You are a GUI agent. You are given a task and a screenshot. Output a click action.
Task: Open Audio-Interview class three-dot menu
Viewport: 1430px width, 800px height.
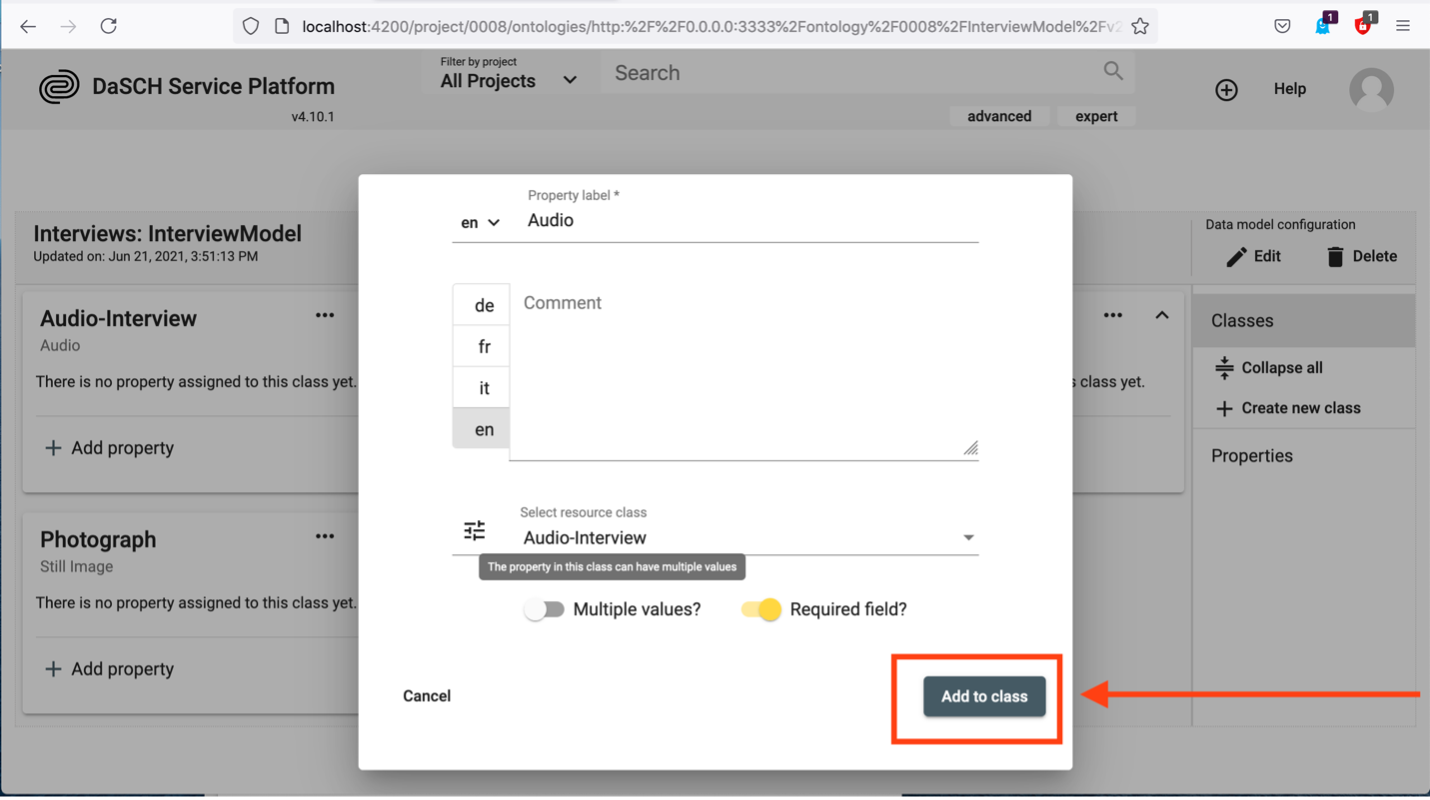point(325,316)
